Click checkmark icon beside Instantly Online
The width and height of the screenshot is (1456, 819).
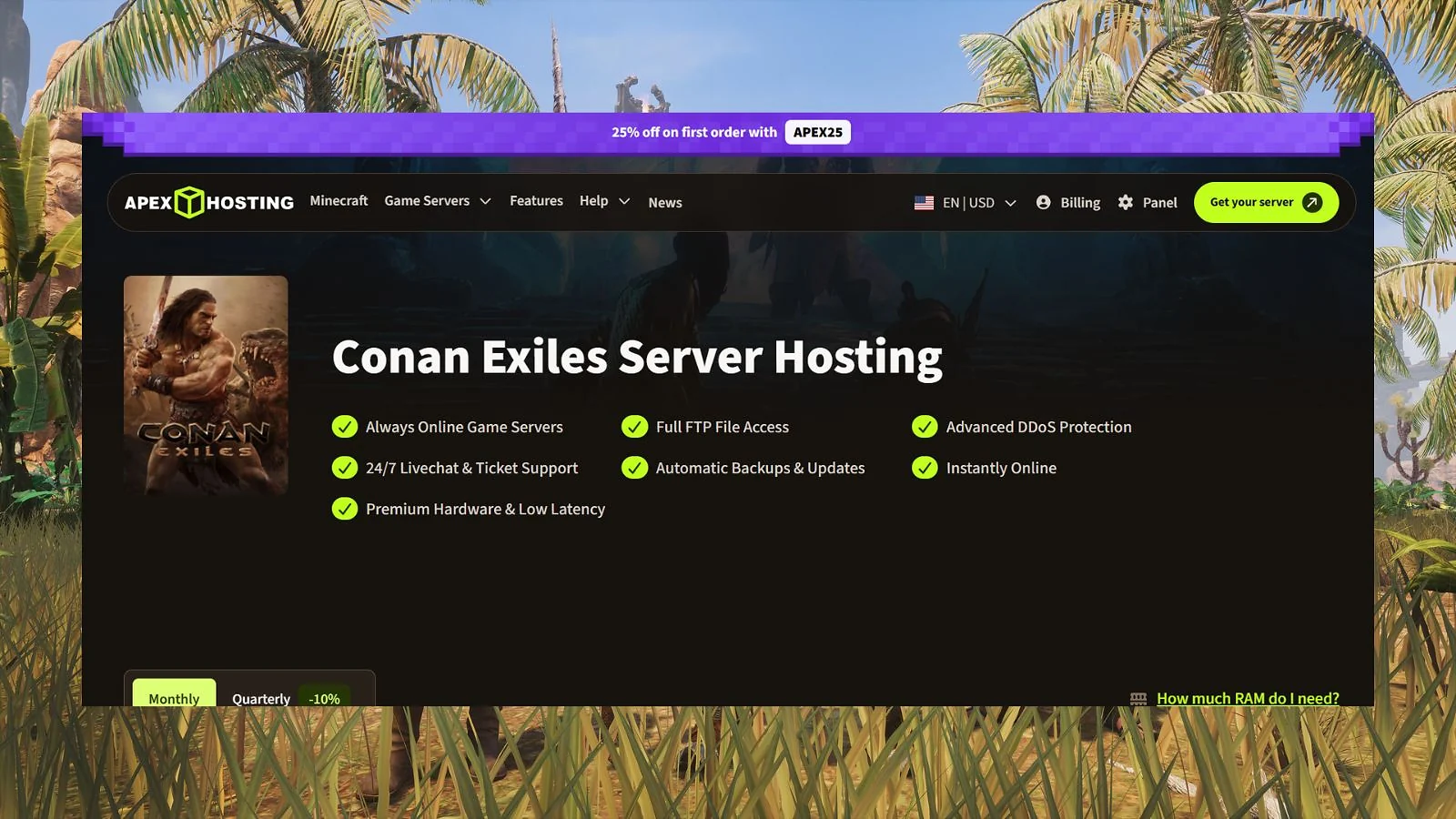point(925,468)
